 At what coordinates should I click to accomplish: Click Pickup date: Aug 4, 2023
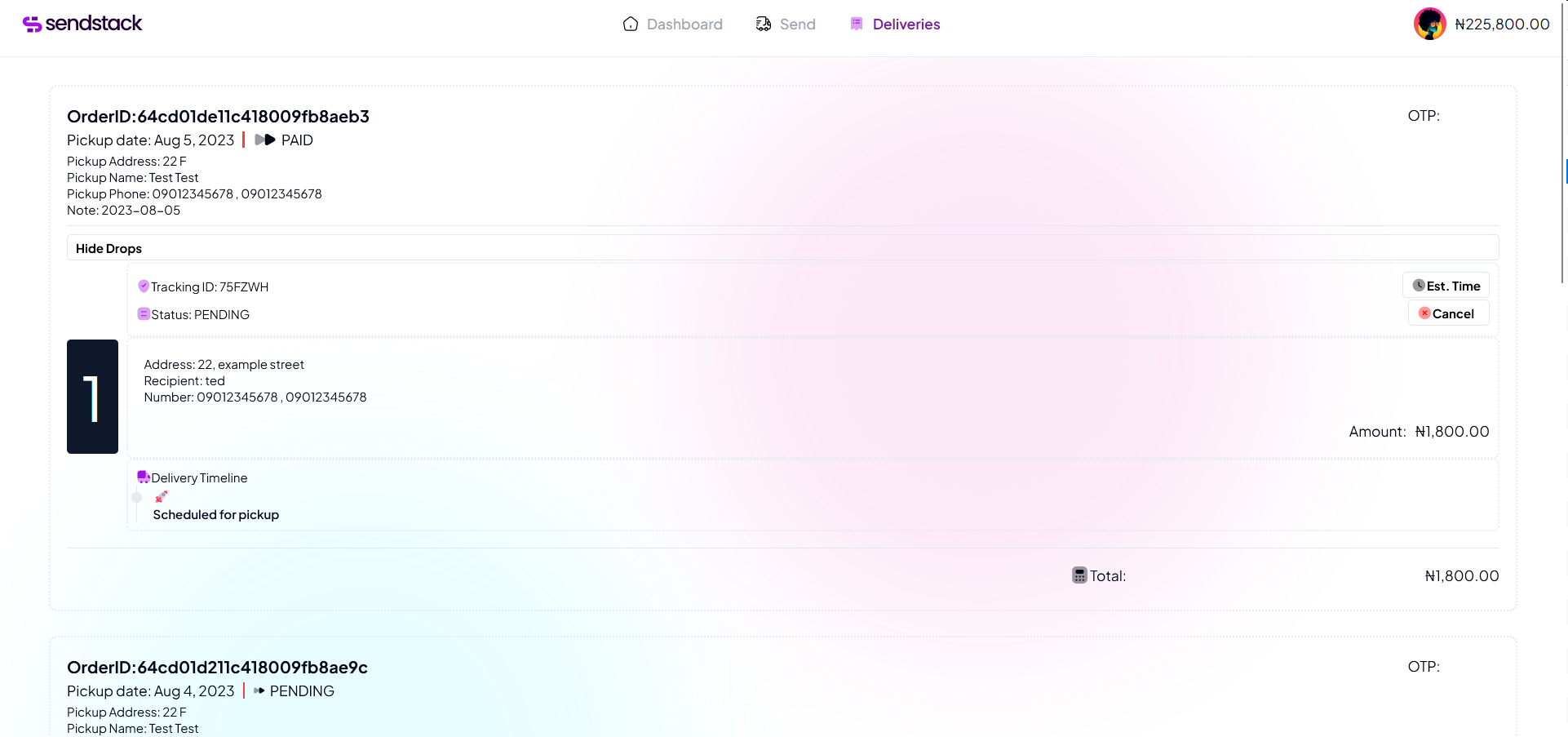click(150, 691)
